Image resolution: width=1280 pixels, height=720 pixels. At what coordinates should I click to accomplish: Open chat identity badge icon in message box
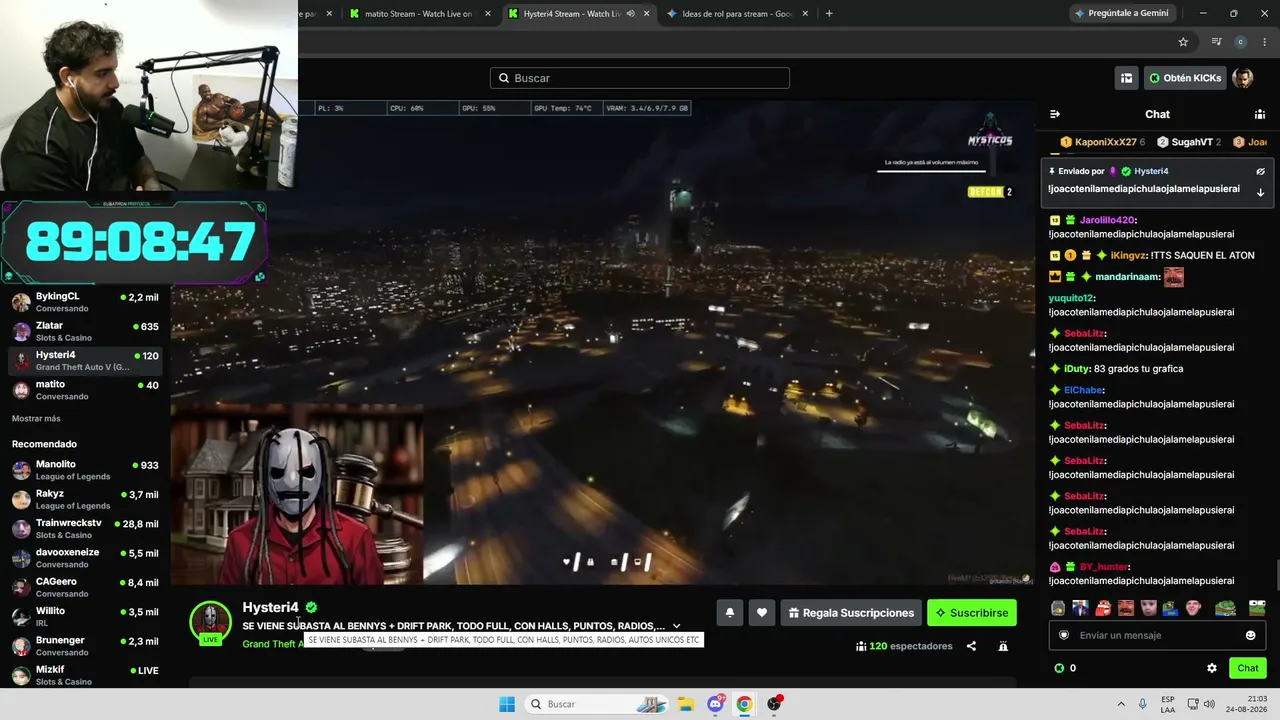(x=1064, y=635)
